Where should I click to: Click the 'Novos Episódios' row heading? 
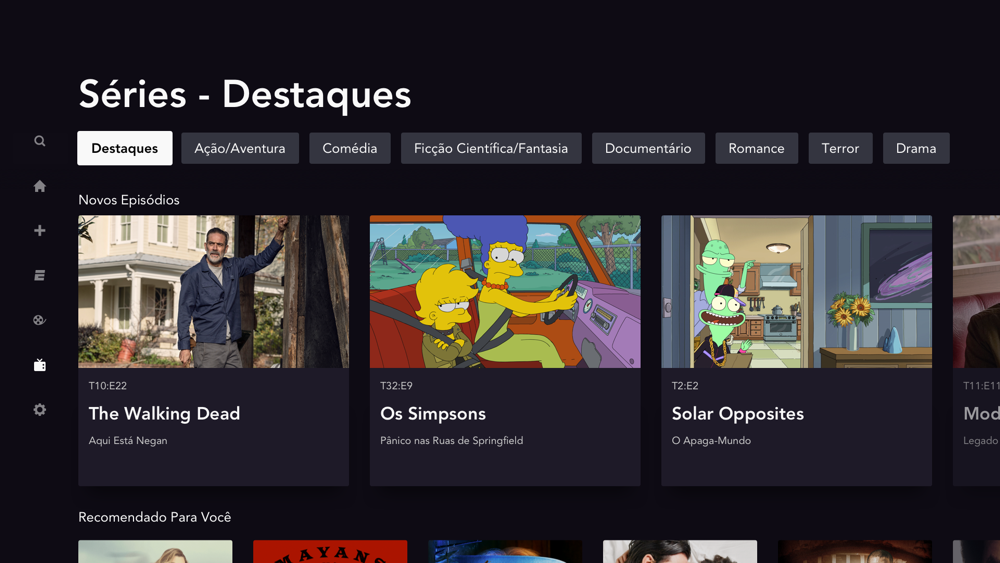point(129,200)
